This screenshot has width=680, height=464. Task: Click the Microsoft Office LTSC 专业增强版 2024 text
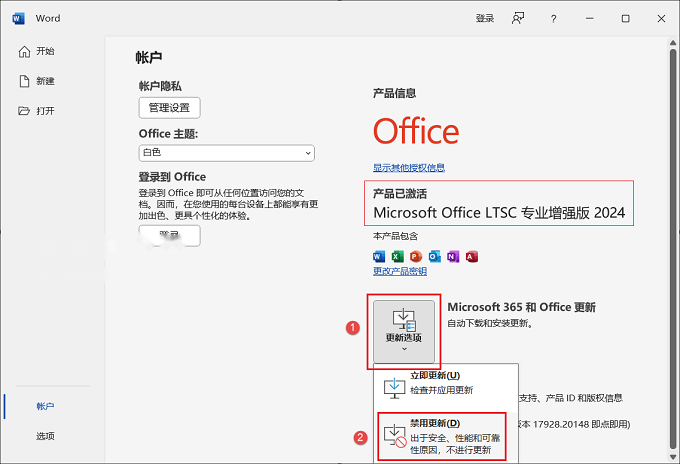[499, 213]
